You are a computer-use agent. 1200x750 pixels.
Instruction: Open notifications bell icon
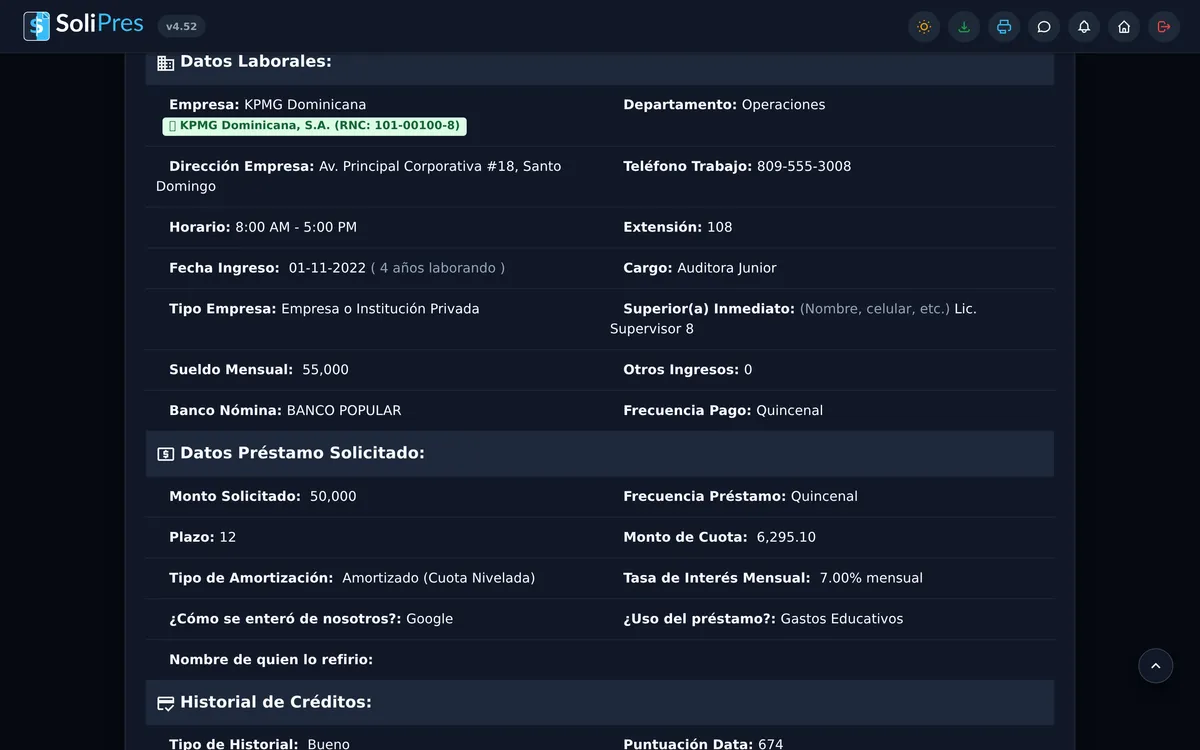(1084, 27)
